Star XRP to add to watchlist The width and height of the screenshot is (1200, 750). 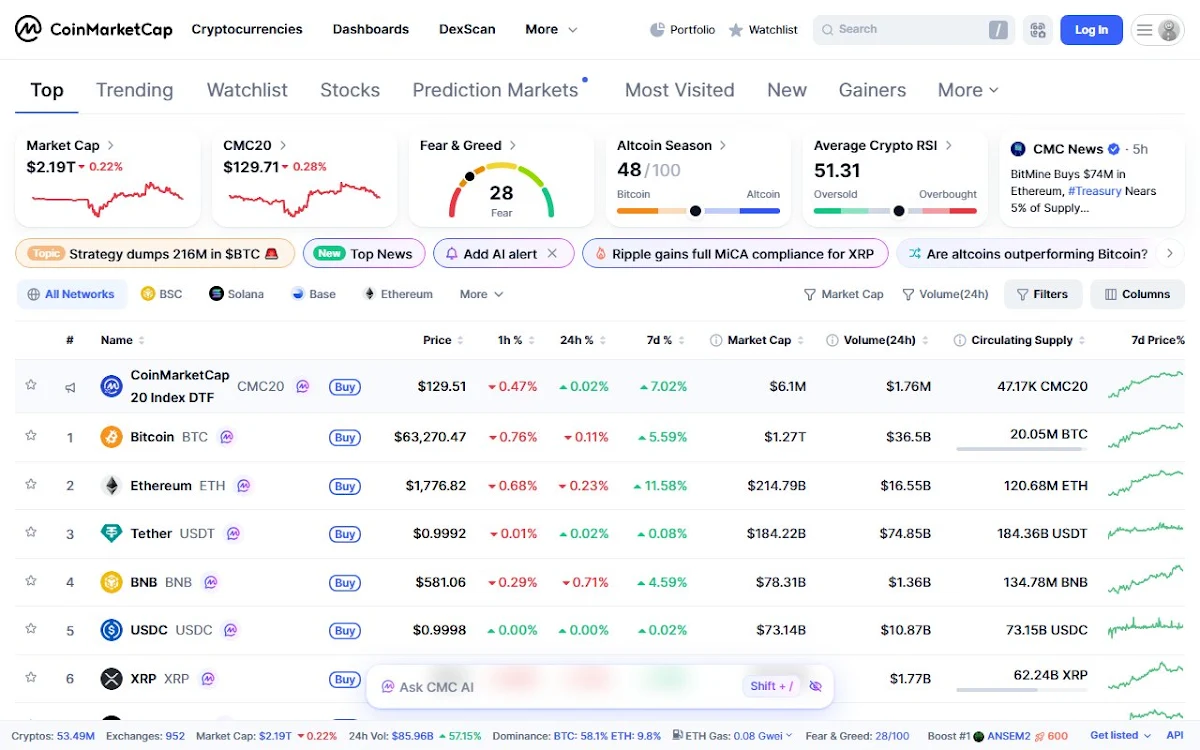[31, 677]
